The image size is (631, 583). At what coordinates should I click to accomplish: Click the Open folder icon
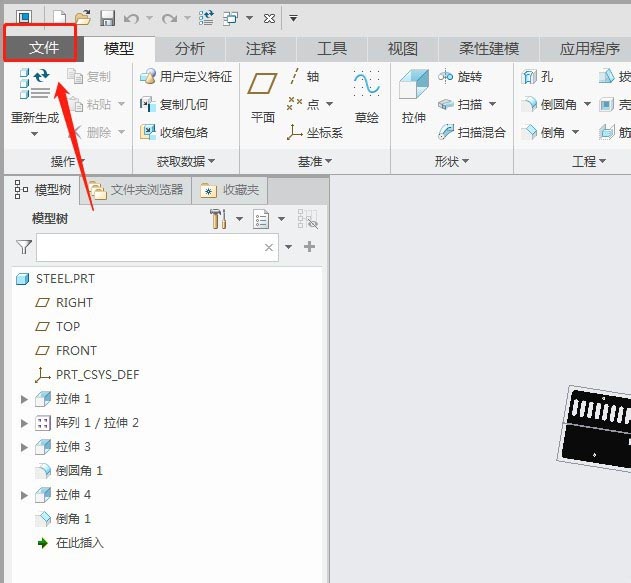pos(83,18)
